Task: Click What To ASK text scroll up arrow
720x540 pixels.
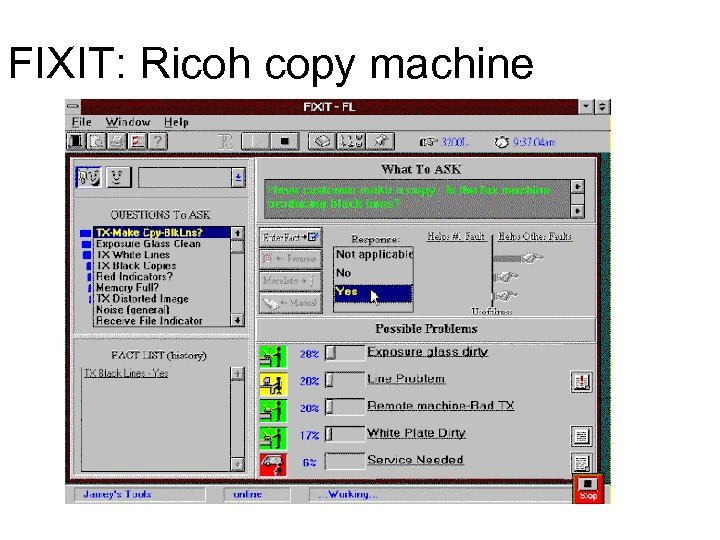Action: 577,186
